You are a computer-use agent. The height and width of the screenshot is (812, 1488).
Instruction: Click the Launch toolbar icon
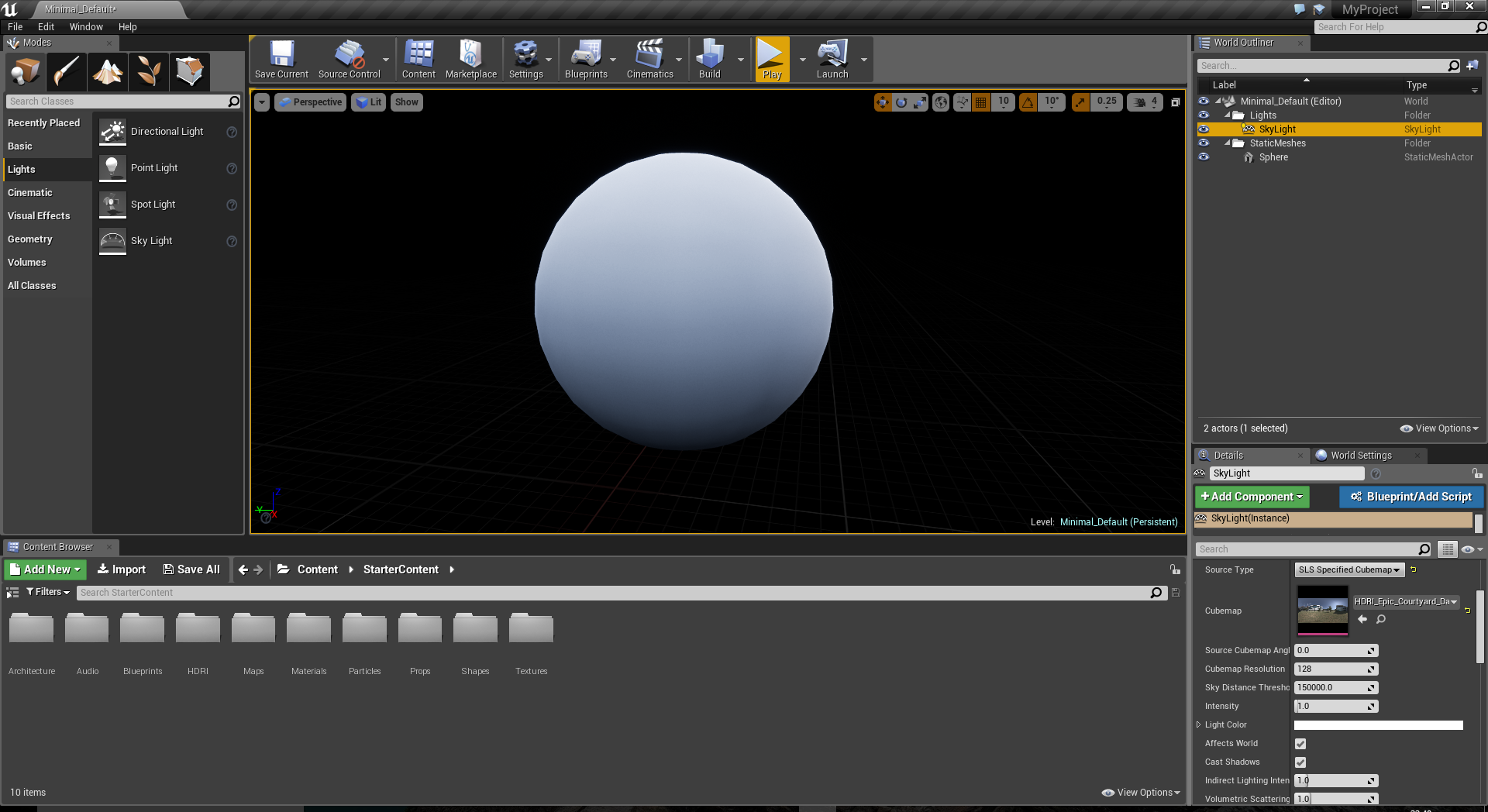click(x=832, y=59)
